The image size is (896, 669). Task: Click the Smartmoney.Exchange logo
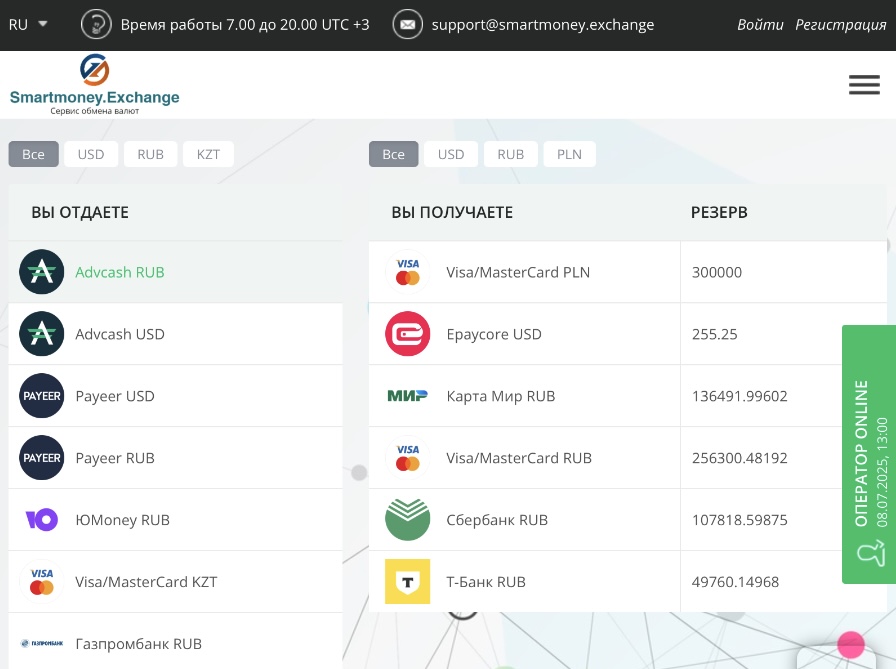[x=94, y=85]
